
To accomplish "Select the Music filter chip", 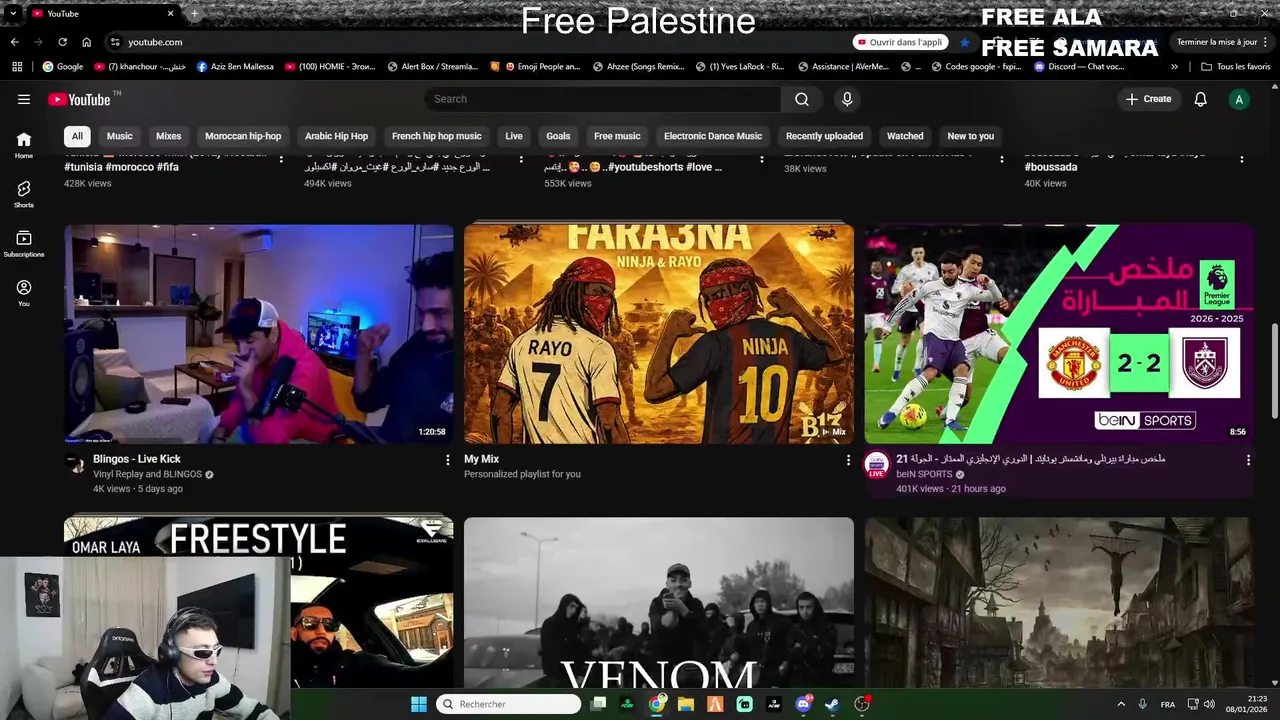I will tap(120, 136).
